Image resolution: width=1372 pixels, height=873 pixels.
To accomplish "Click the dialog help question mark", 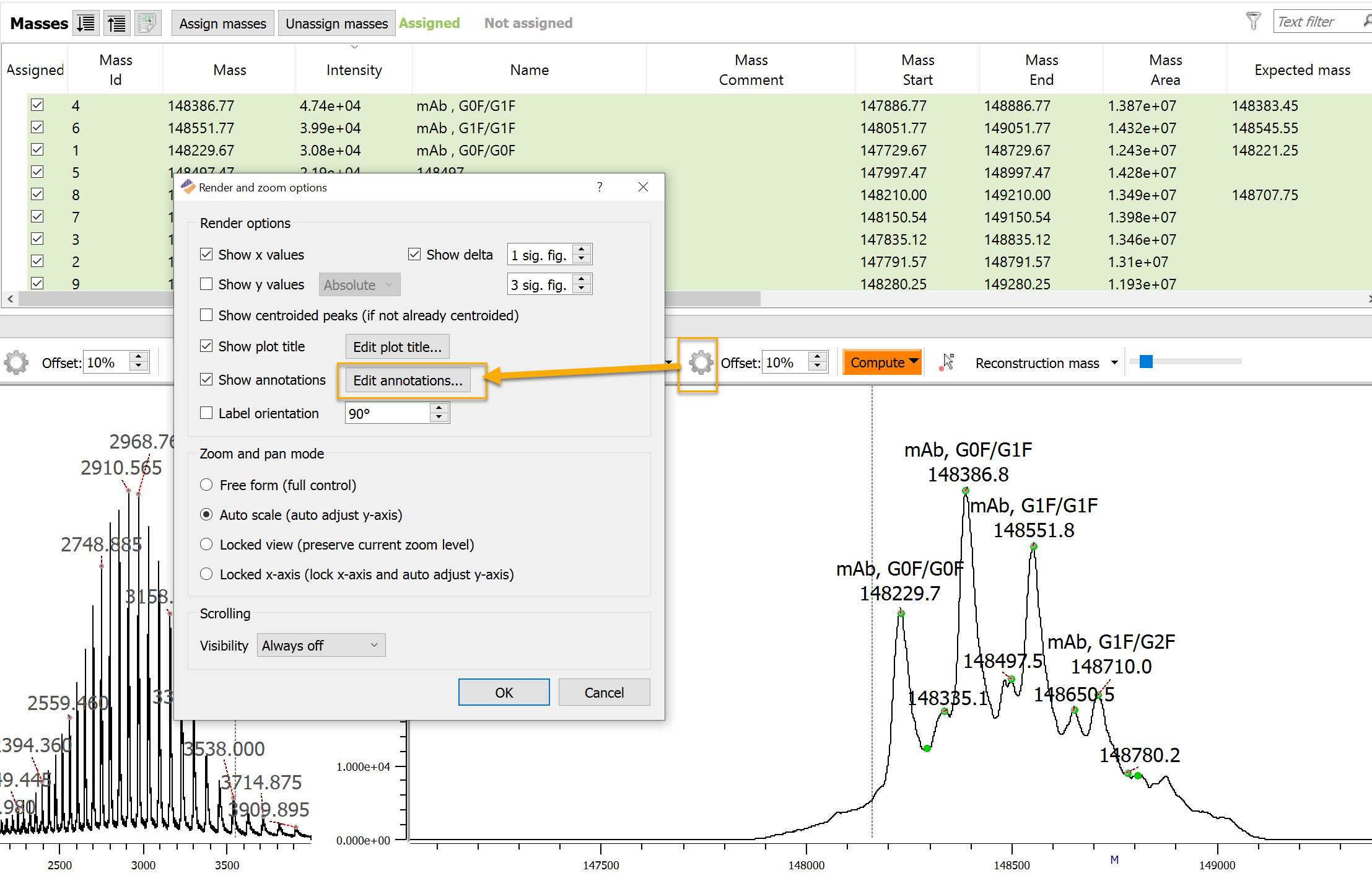I will (x=599, y=187).
